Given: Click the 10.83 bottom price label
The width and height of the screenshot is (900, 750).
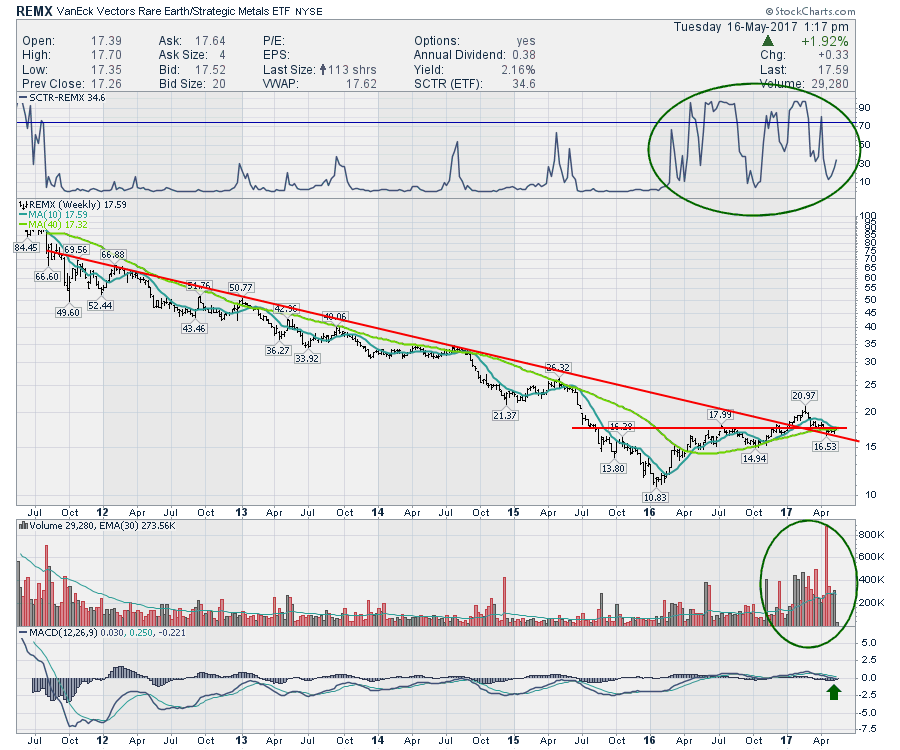Looking at the screenshot, I should click(655, 498).
